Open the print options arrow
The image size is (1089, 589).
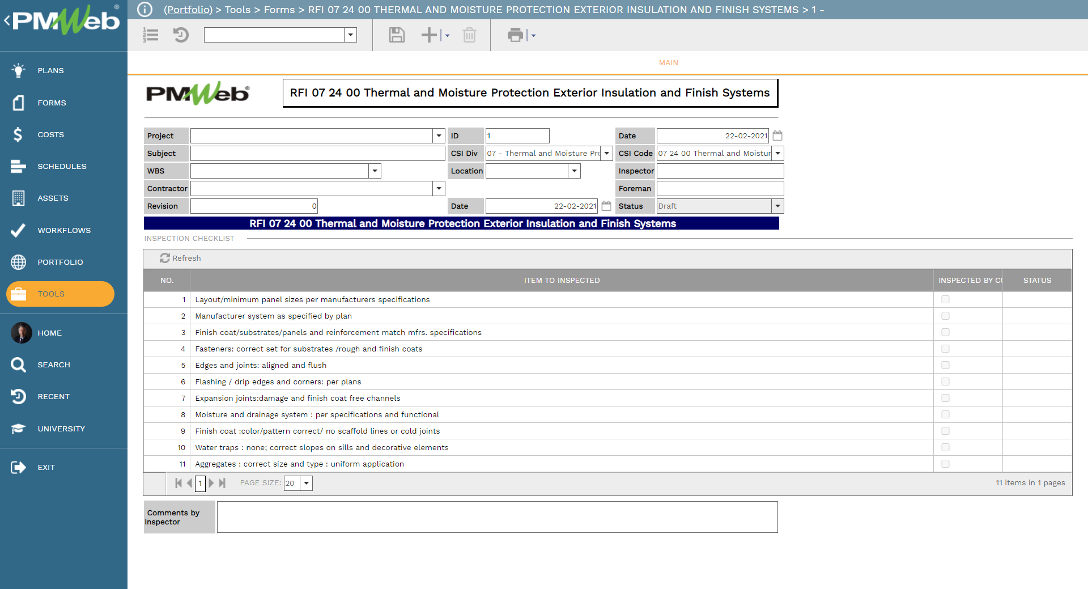tap(533, 35)
